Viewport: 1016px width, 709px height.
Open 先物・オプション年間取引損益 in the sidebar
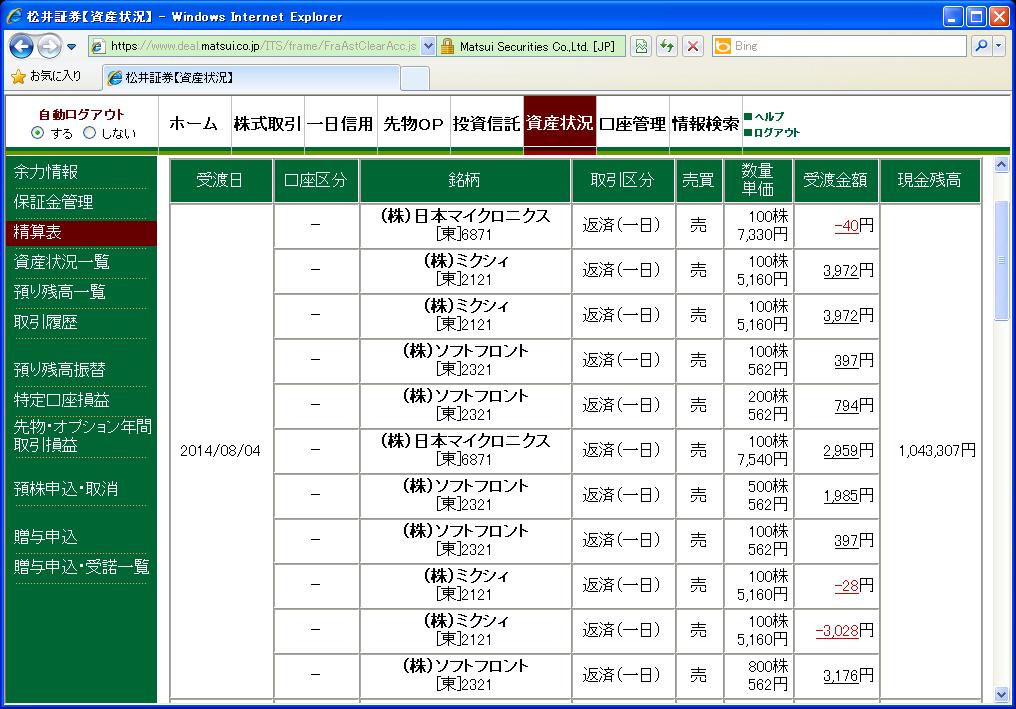pyautogui.click(x=82, y=436)
